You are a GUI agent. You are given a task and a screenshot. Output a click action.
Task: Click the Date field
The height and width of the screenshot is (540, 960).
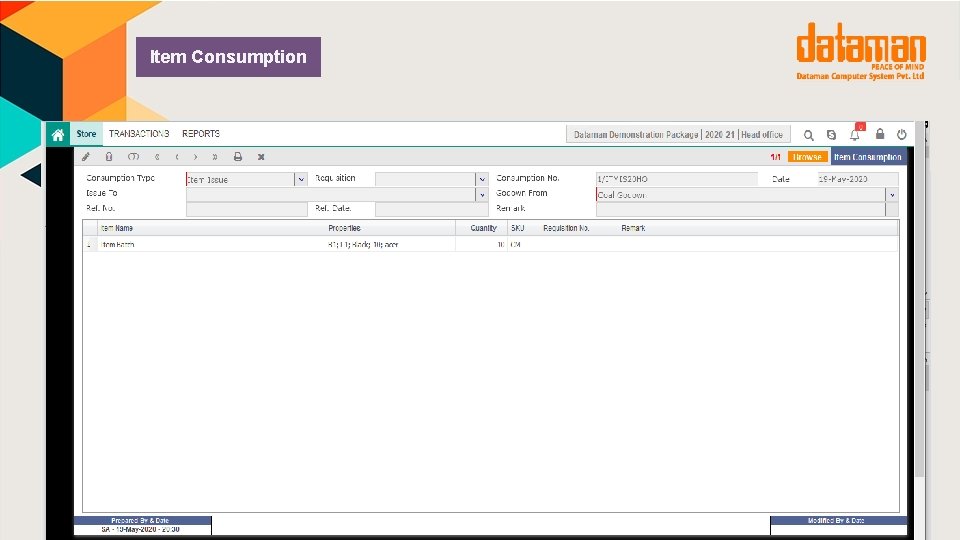pos(858,179)
